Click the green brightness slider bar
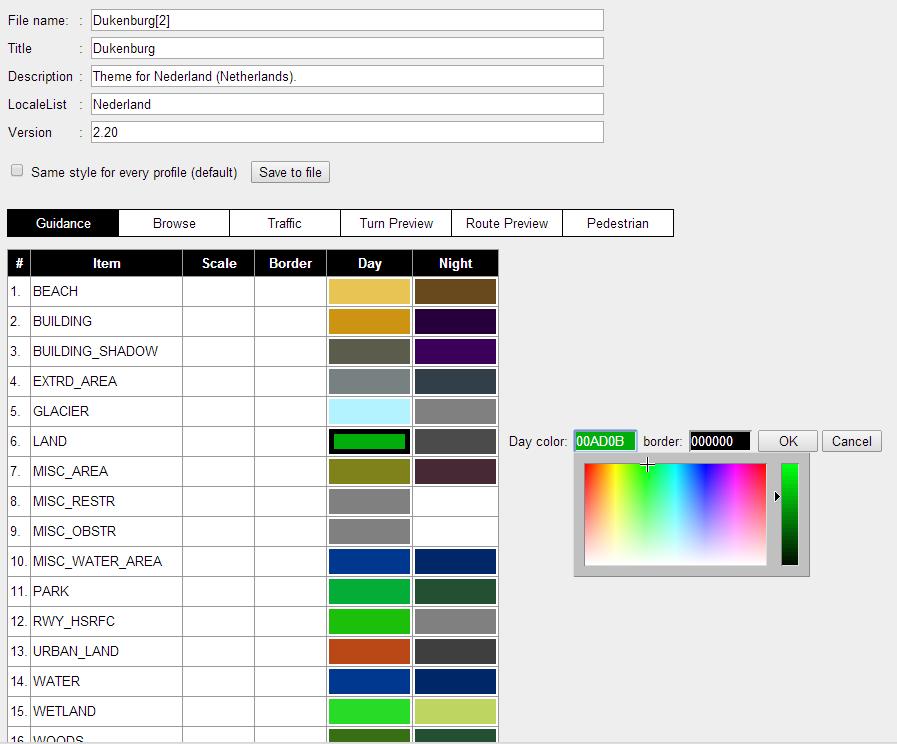The image size is (897, 744). click(790, 514)
